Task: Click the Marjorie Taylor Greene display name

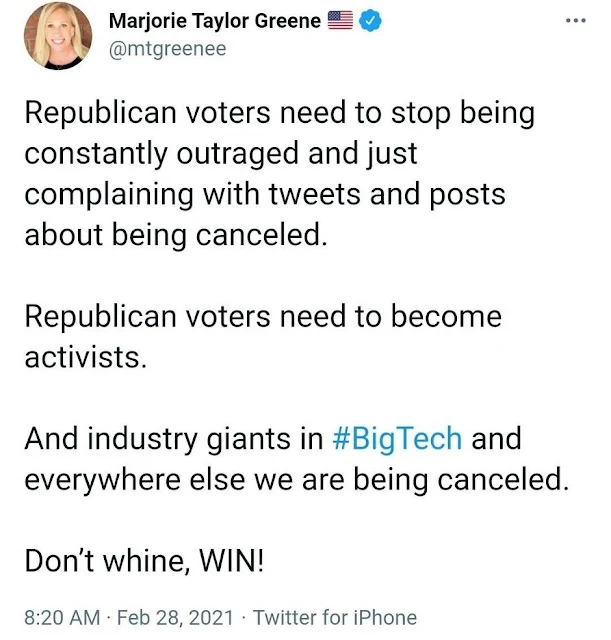Action: [215, 21]
